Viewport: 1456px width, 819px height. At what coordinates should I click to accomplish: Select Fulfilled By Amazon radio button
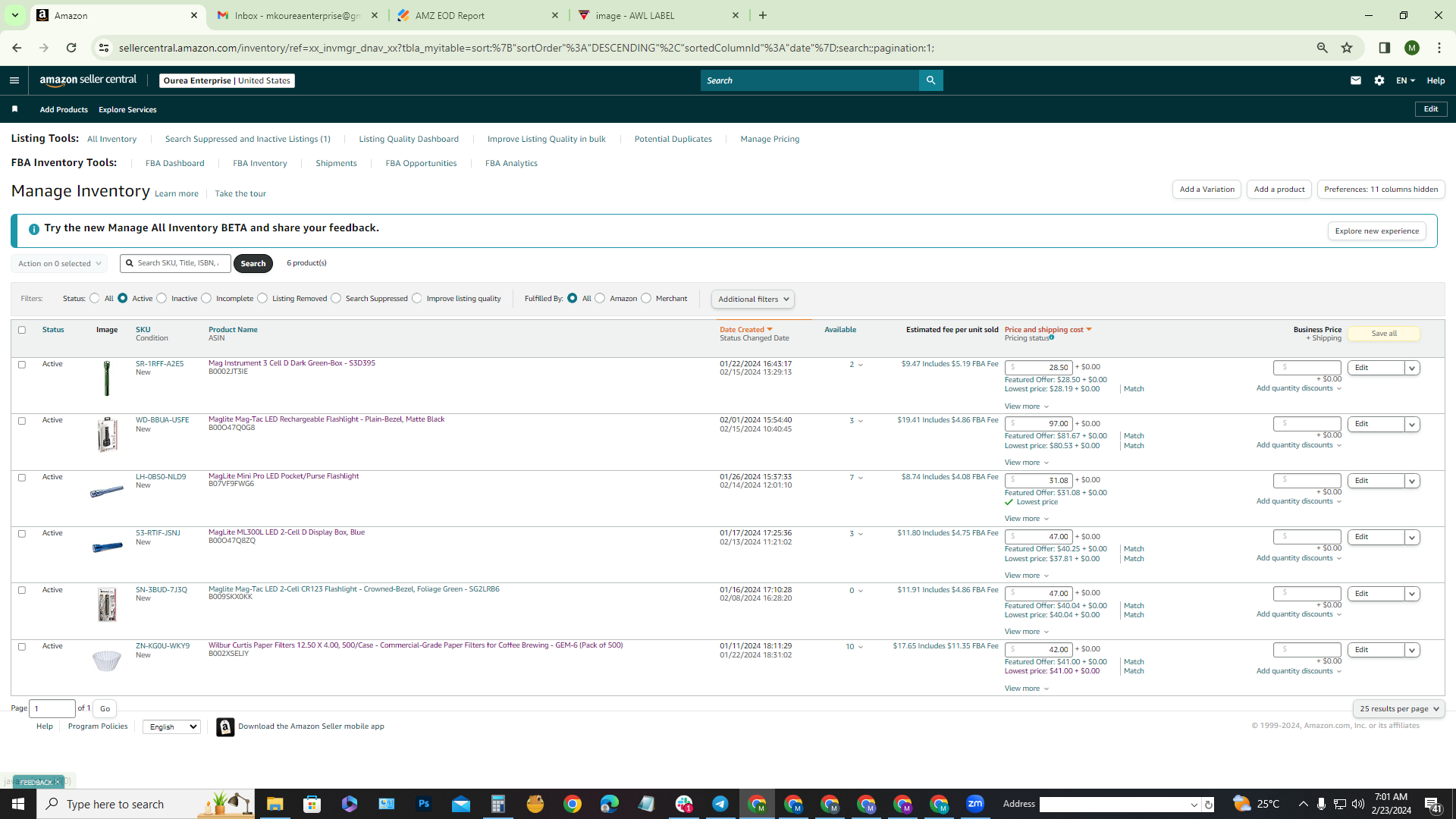point(600,299)
